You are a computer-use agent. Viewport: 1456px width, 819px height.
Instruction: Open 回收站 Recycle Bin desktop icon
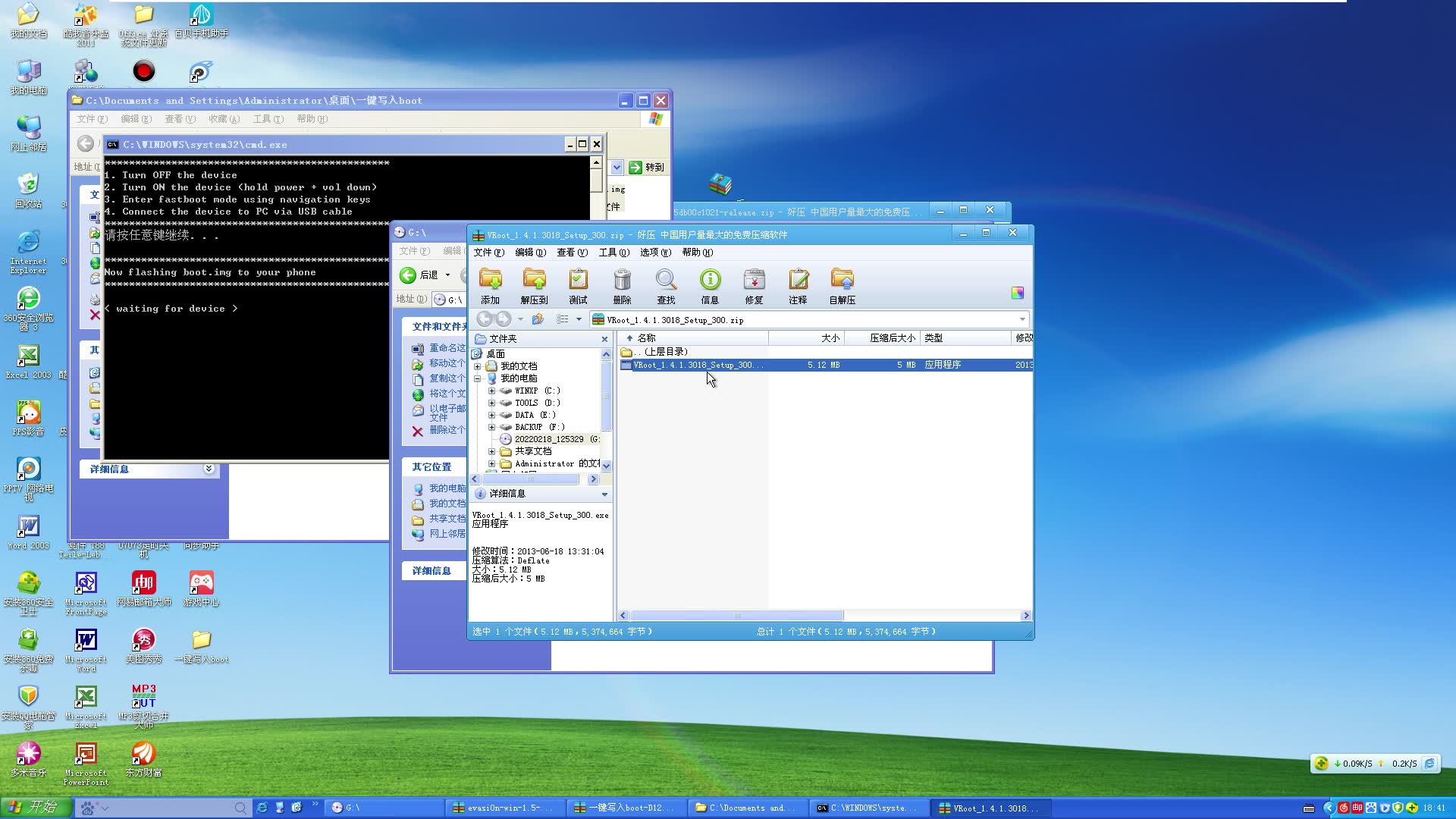click(28, 190)
